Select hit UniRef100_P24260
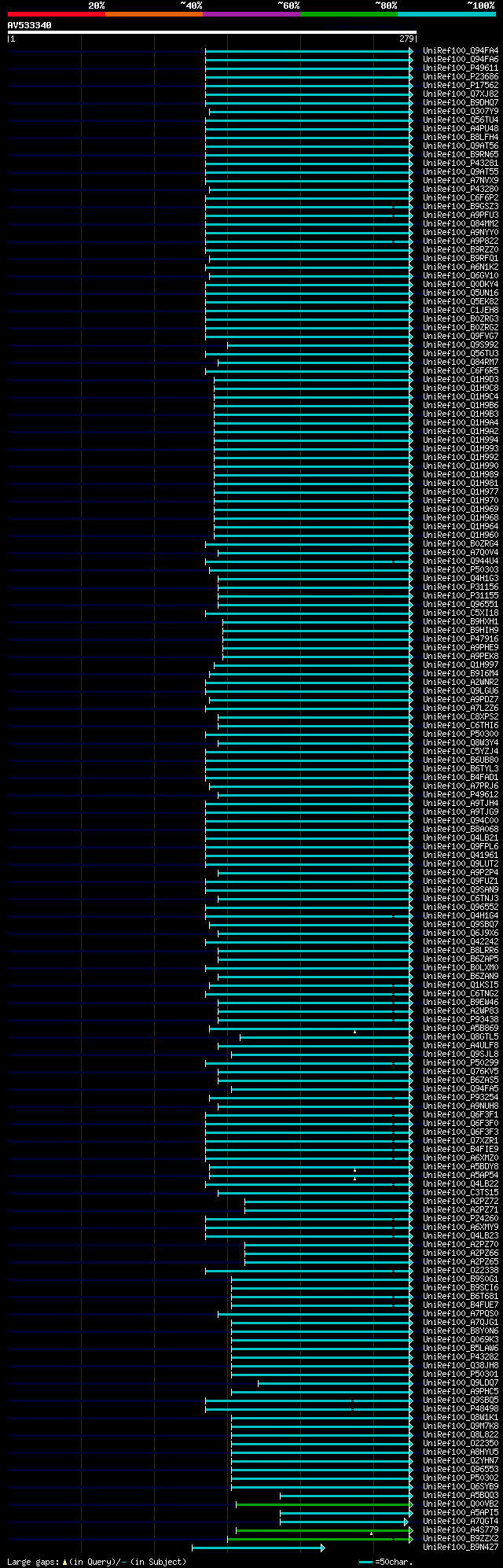 pyautogui.click(x=461, y=1218)
